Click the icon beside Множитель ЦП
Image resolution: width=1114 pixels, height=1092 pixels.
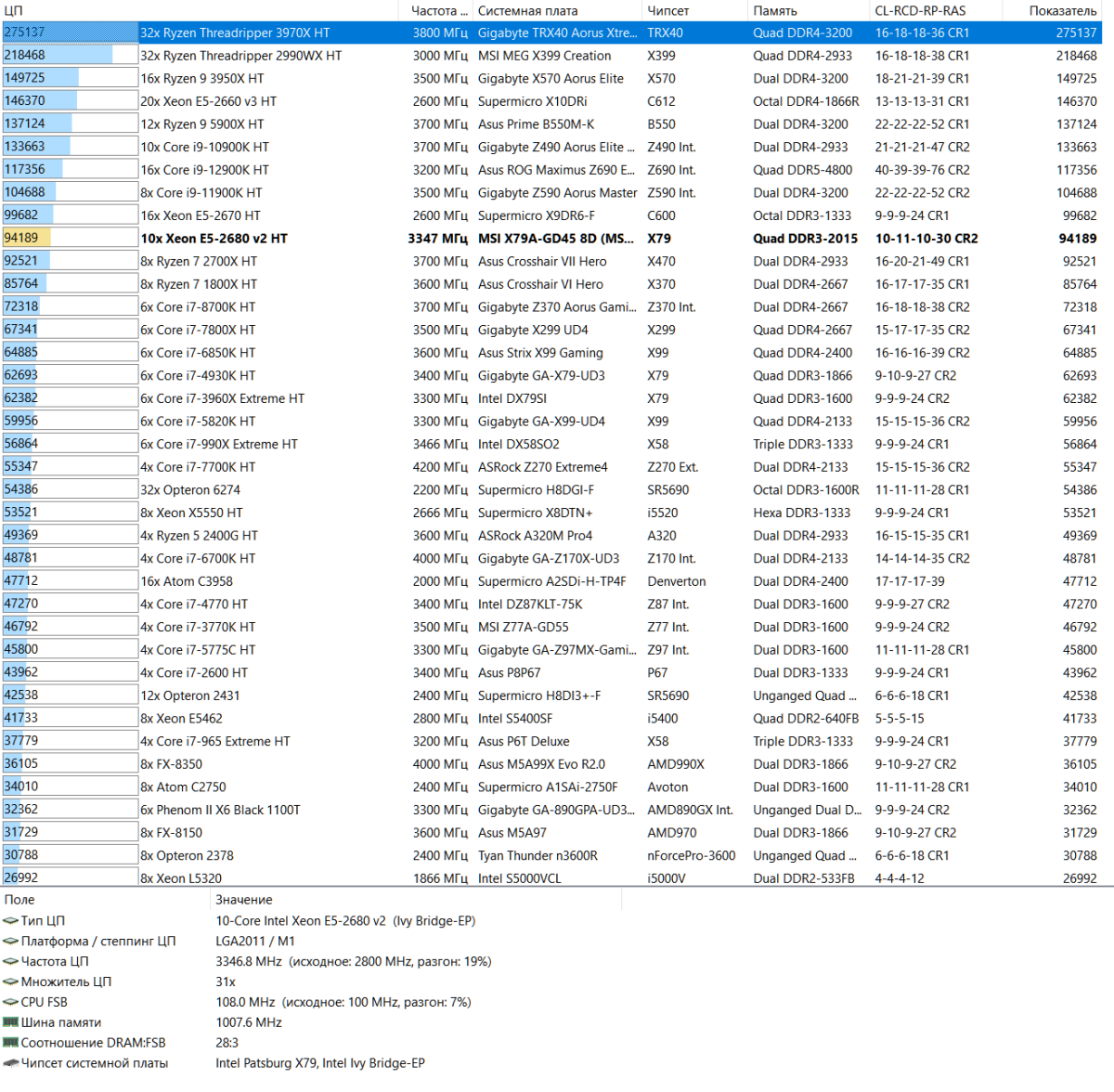(x=10, y=982)
